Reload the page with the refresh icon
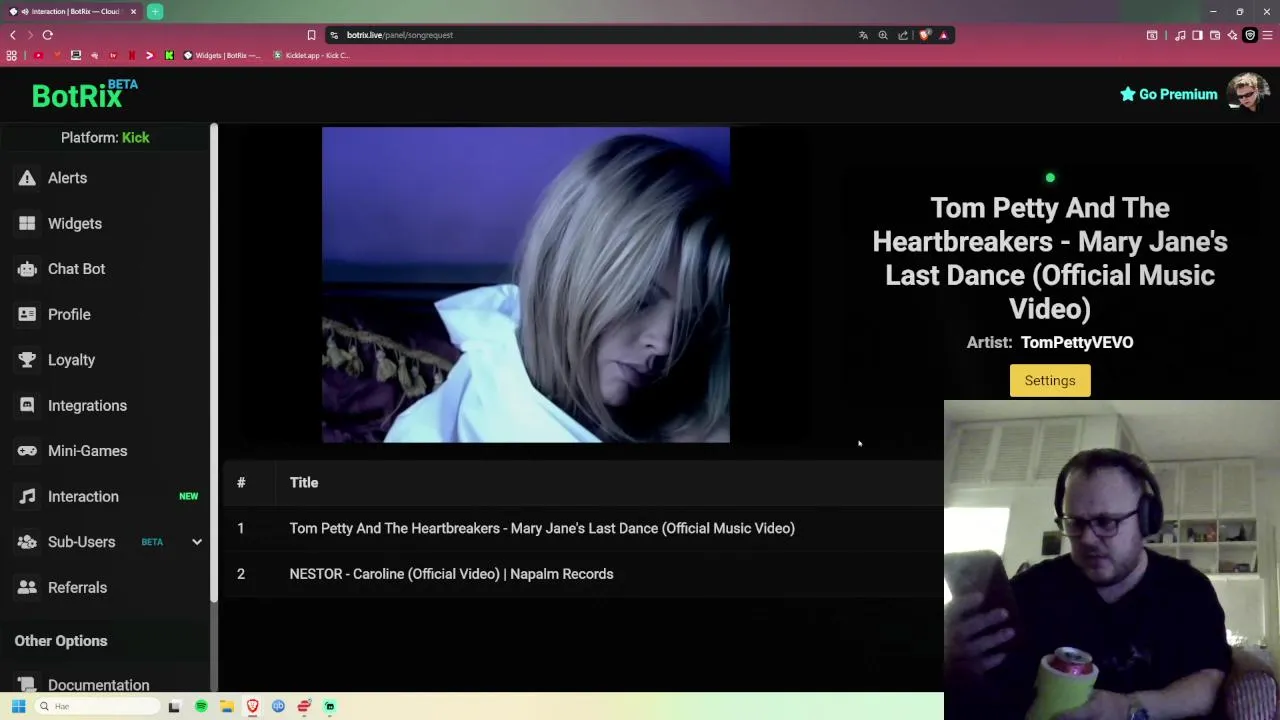Image resolution: width=1280 pixels, height=720 pixels. coord(47,35)
